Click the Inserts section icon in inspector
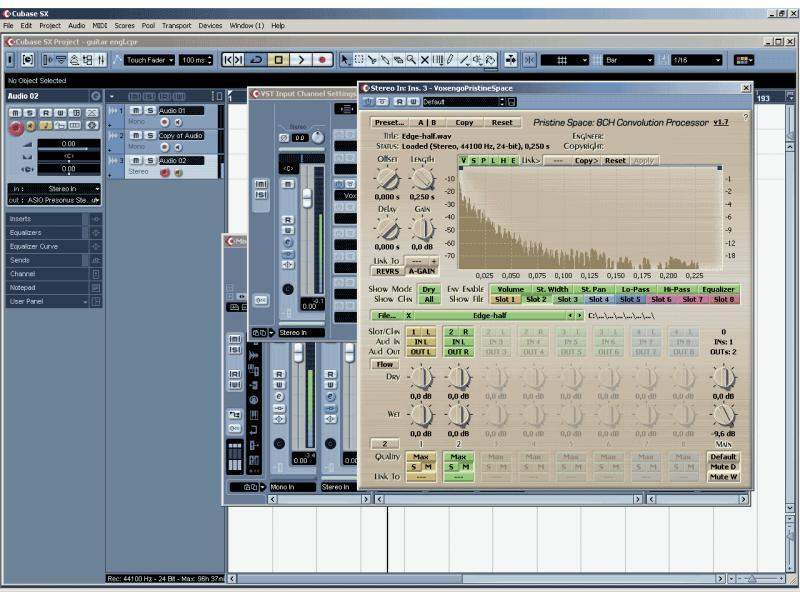 [x=96, y=218]
